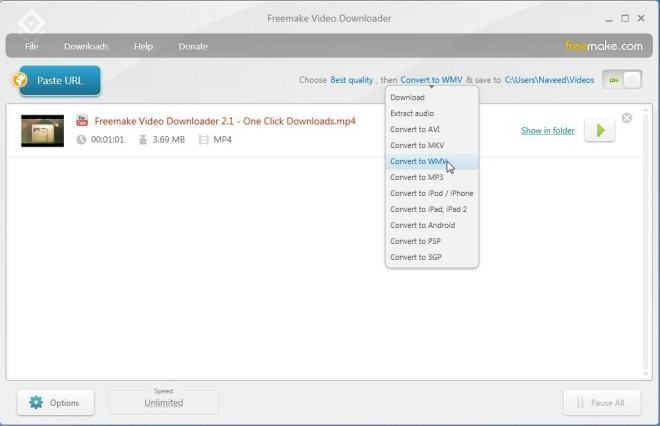The height and width of the screenshot is (426, 660).
Task: Select Extract audio from the action list
Action: (x=432, y=113)
